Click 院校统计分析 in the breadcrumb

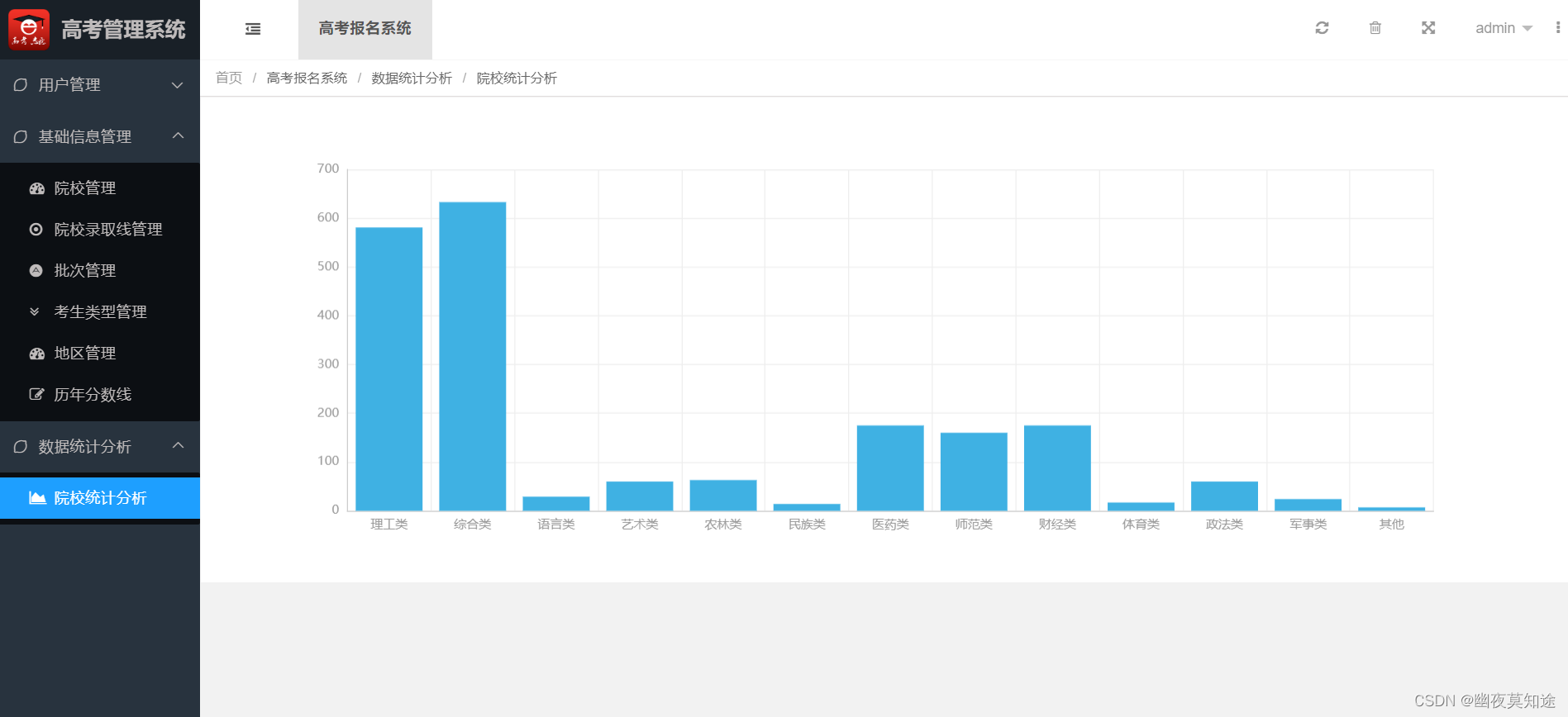coord(517,78)
